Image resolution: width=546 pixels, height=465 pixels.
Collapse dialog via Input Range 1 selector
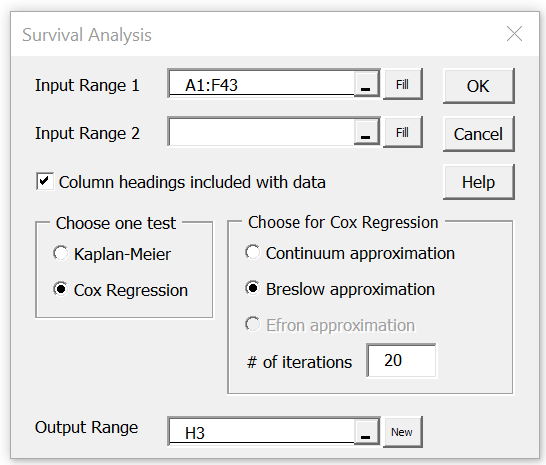point(366,84)
